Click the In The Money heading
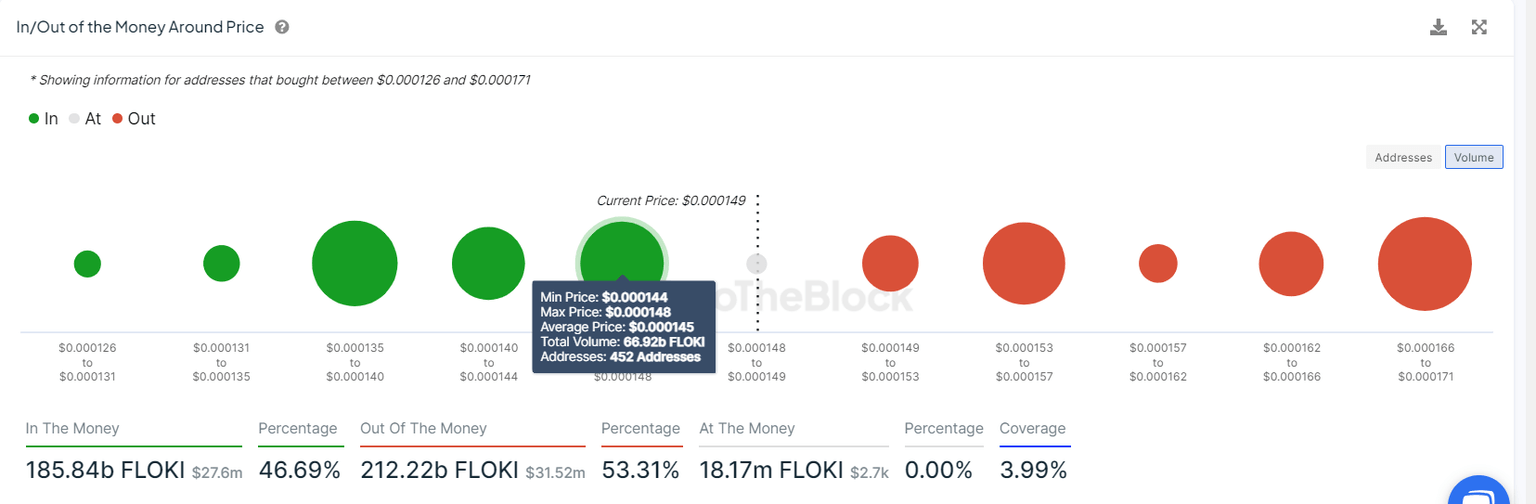Viewport: 1536px width, 504px height. pyautogui.click(x=72, y=428)
